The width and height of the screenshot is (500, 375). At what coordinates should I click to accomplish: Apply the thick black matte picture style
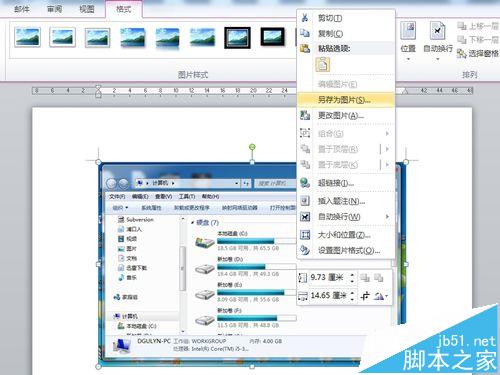point(273,37)
